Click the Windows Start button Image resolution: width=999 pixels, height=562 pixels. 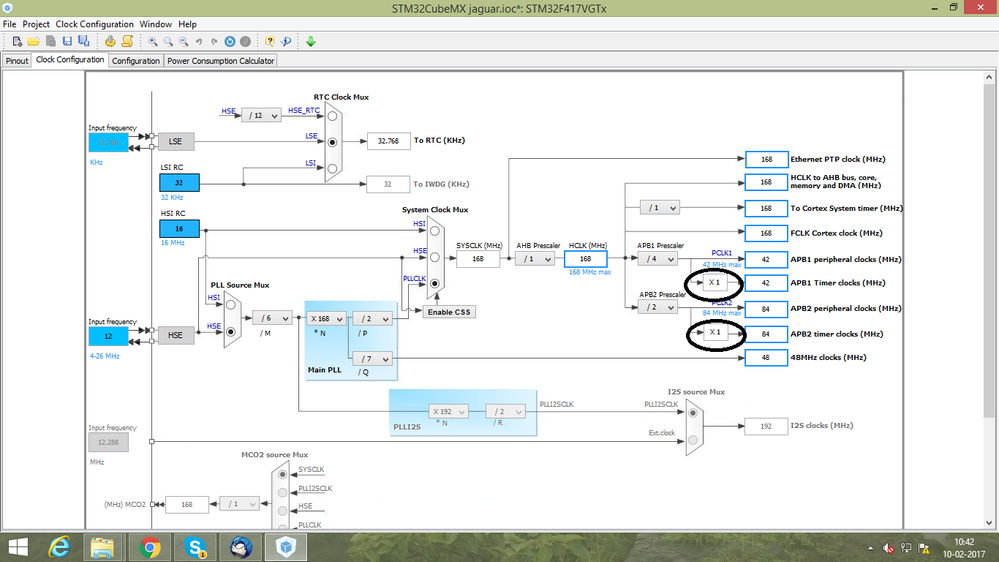[x=18, y=547]
